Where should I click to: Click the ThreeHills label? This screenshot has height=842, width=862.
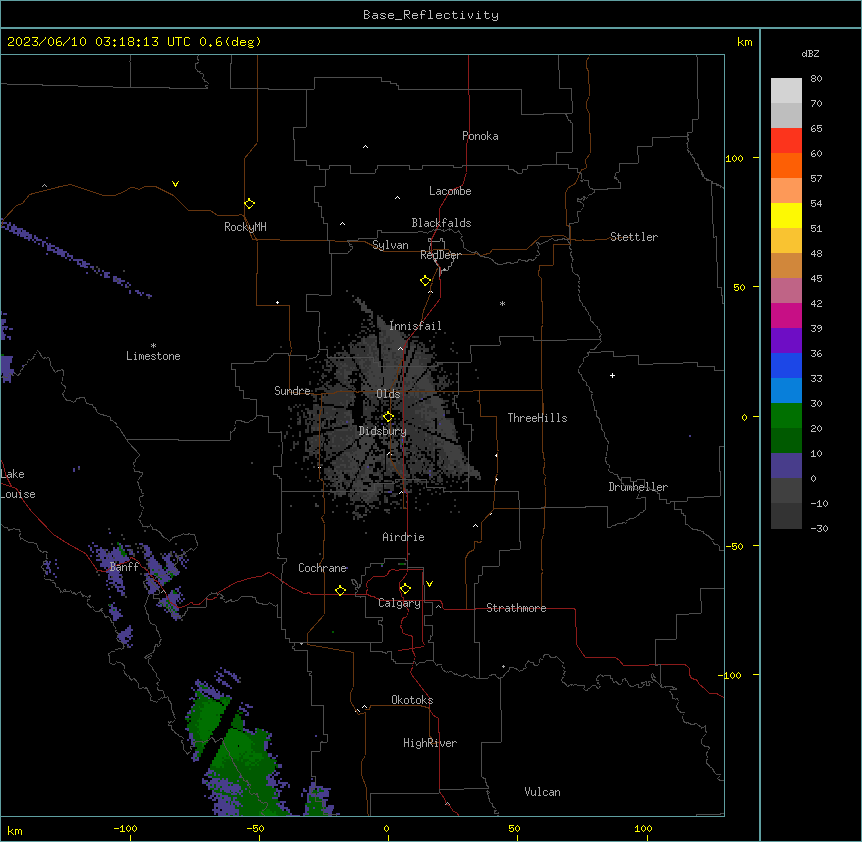[x=537, y=418]
